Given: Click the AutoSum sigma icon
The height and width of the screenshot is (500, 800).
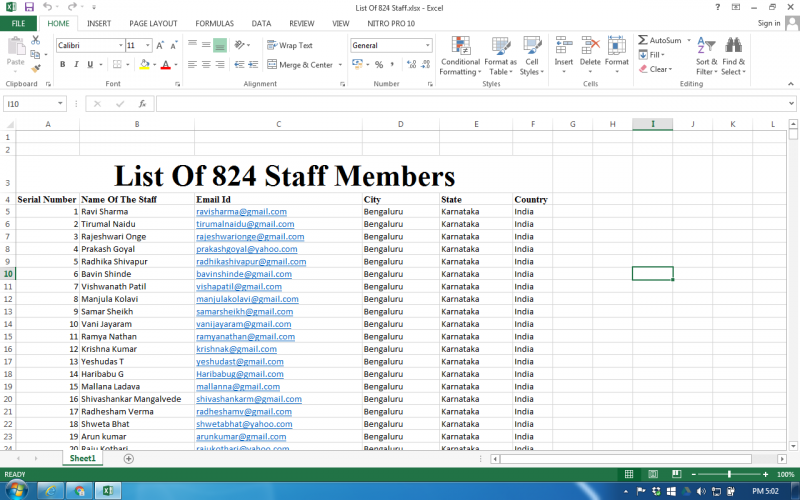Looking at the screenshot, I should click(x=643, y=41).
